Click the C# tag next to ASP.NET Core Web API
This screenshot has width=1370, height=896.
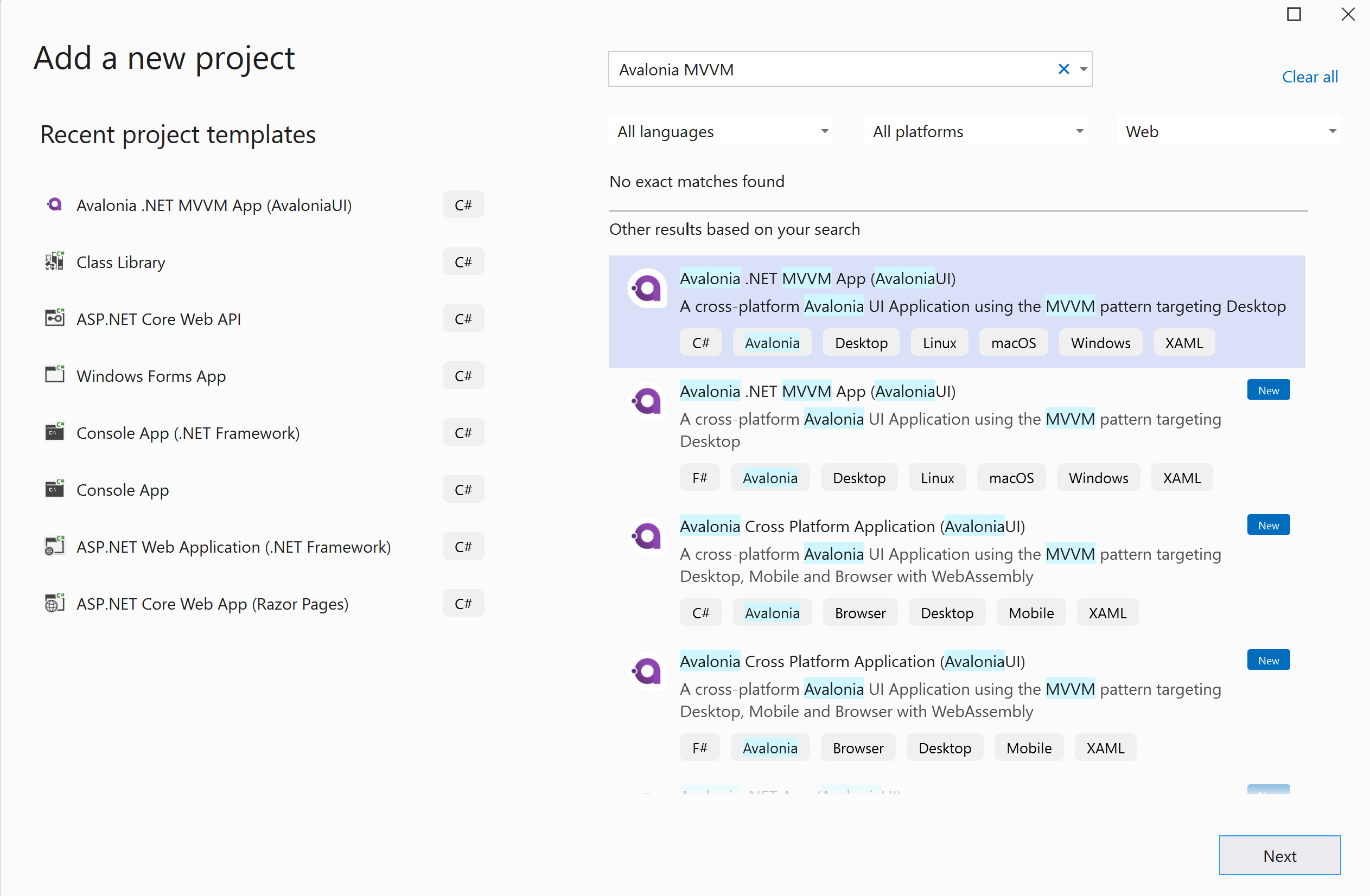coord(463,319)
